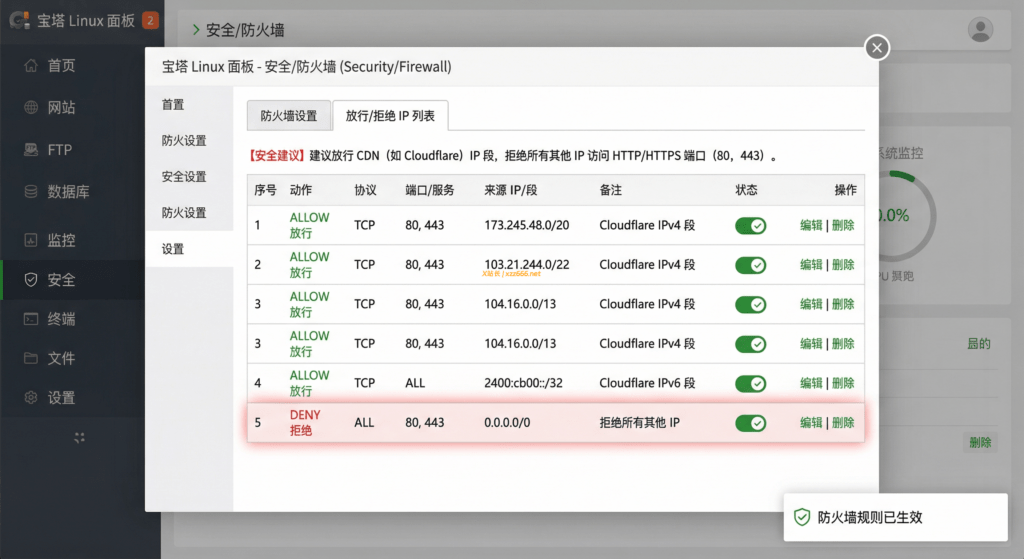
Task: Toggle off the 2400:cb00::/32 IPv6 rule
Action: (x=750, y=383)
